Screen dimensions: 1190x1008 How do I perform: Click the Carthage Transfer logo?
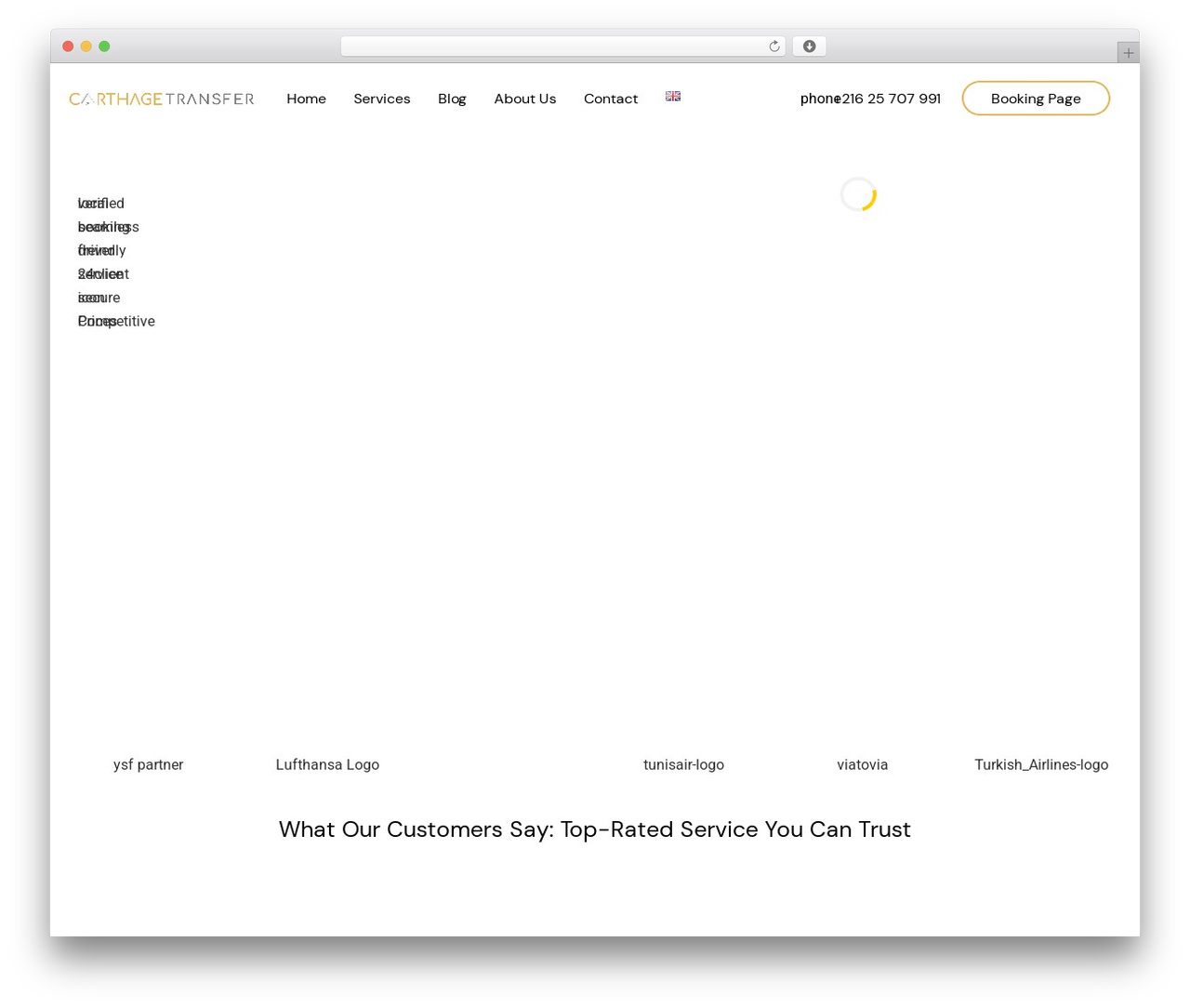point(162,99)
